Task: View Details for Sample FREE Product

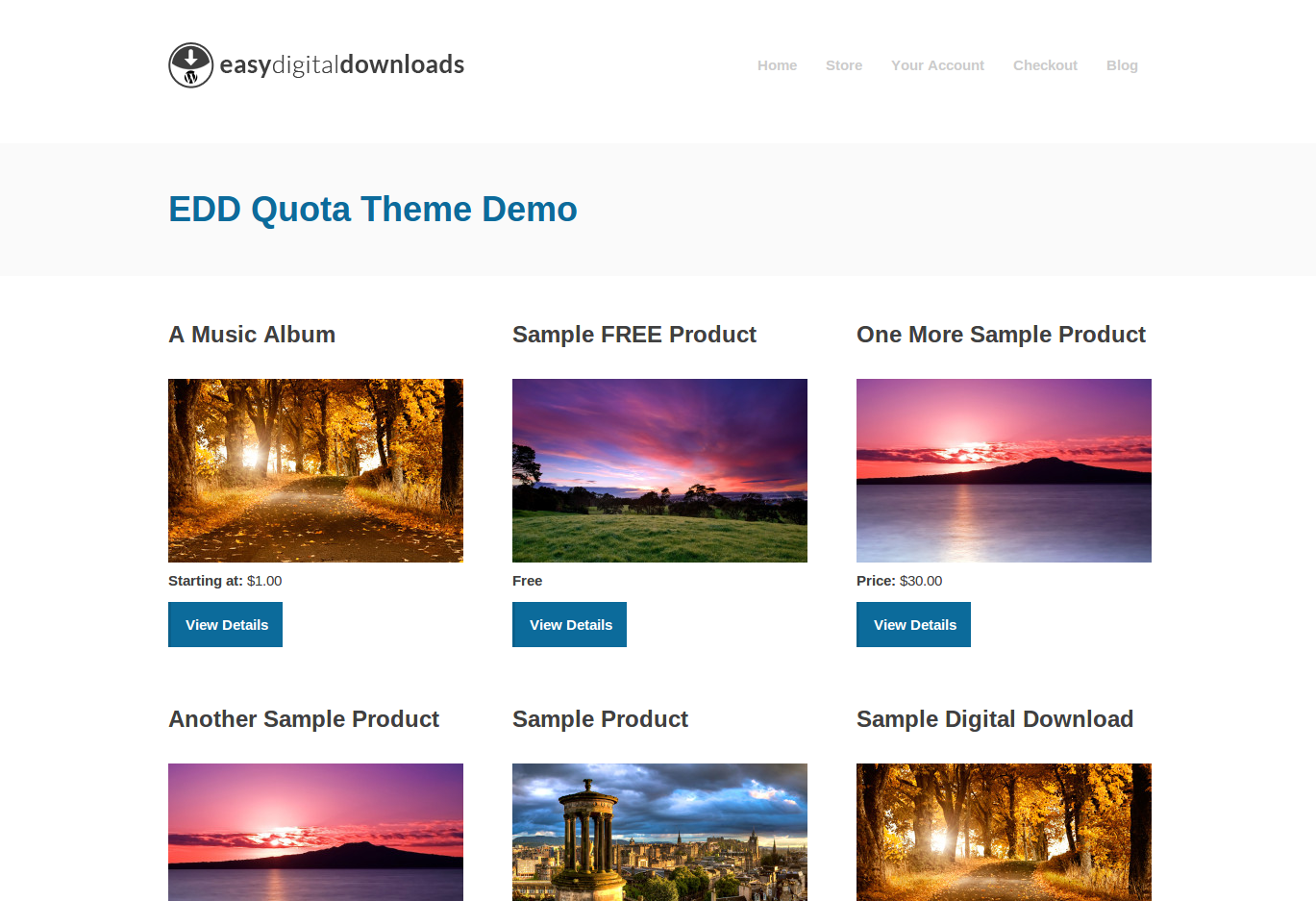Action: pos(570,625)
